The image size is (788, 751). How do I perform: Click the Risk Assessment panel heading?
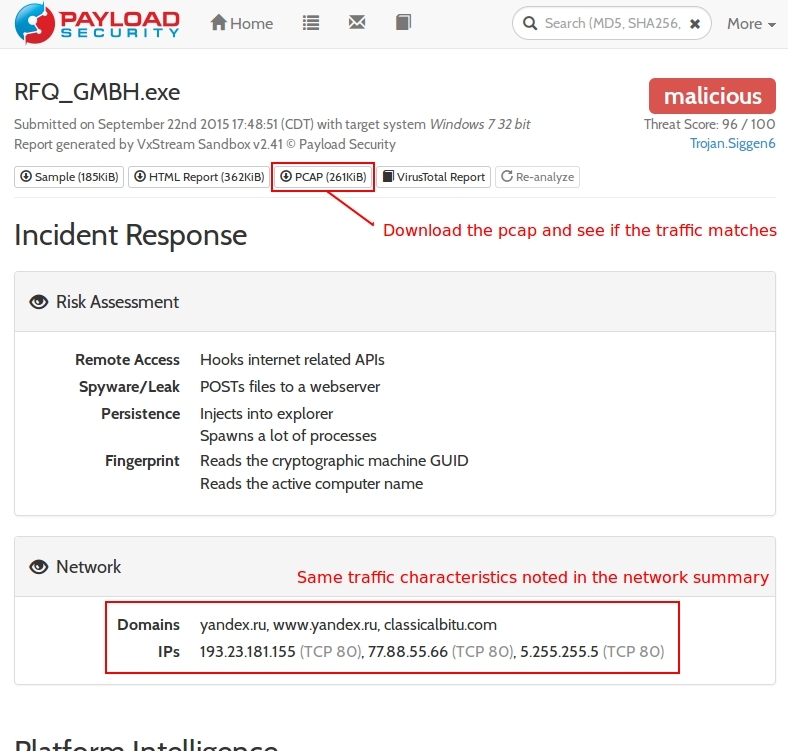click(117, 302)
